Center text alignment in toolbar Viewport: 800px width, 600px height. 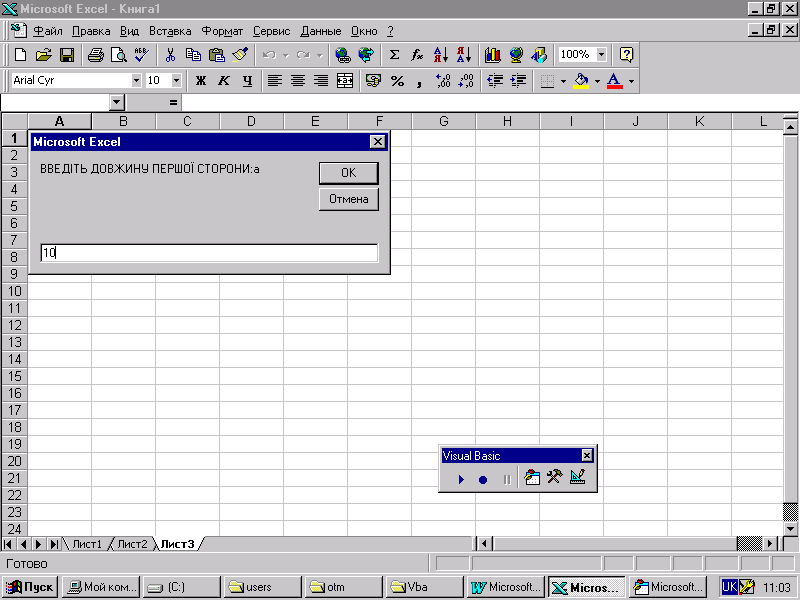(x=298, y=81)
